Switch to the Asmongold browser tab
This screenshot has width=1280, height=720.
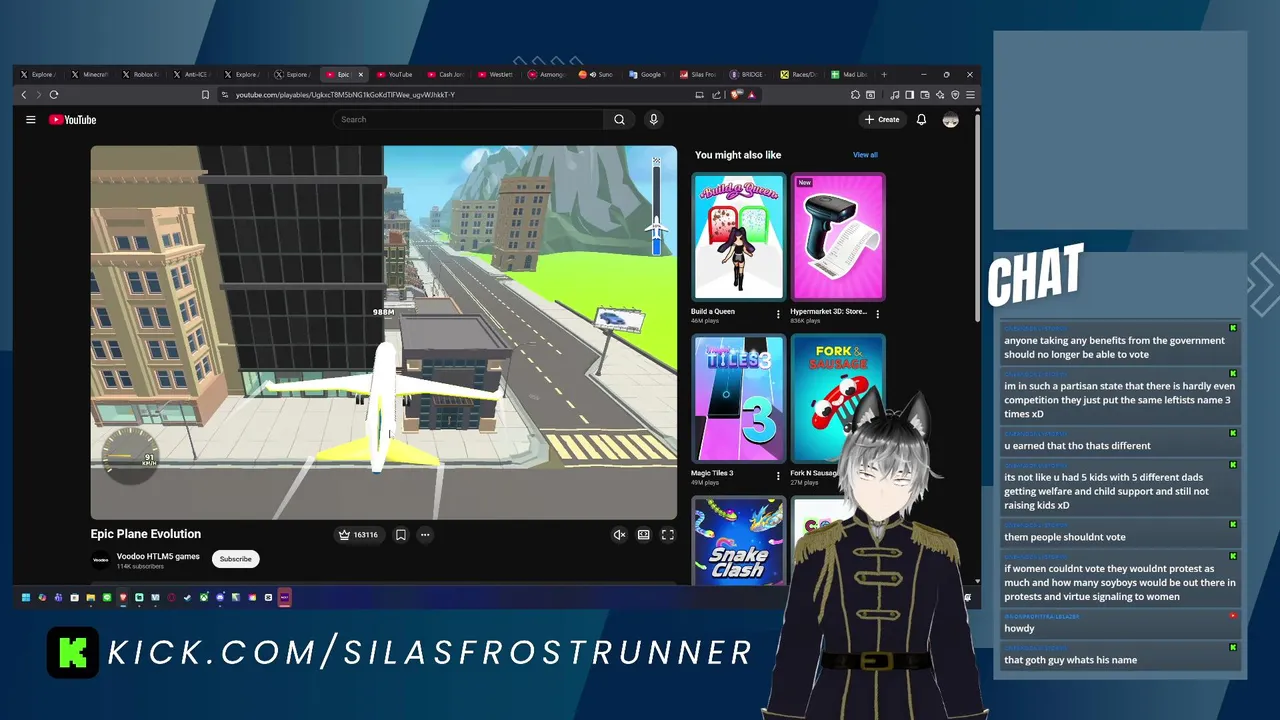pos(547,74)
